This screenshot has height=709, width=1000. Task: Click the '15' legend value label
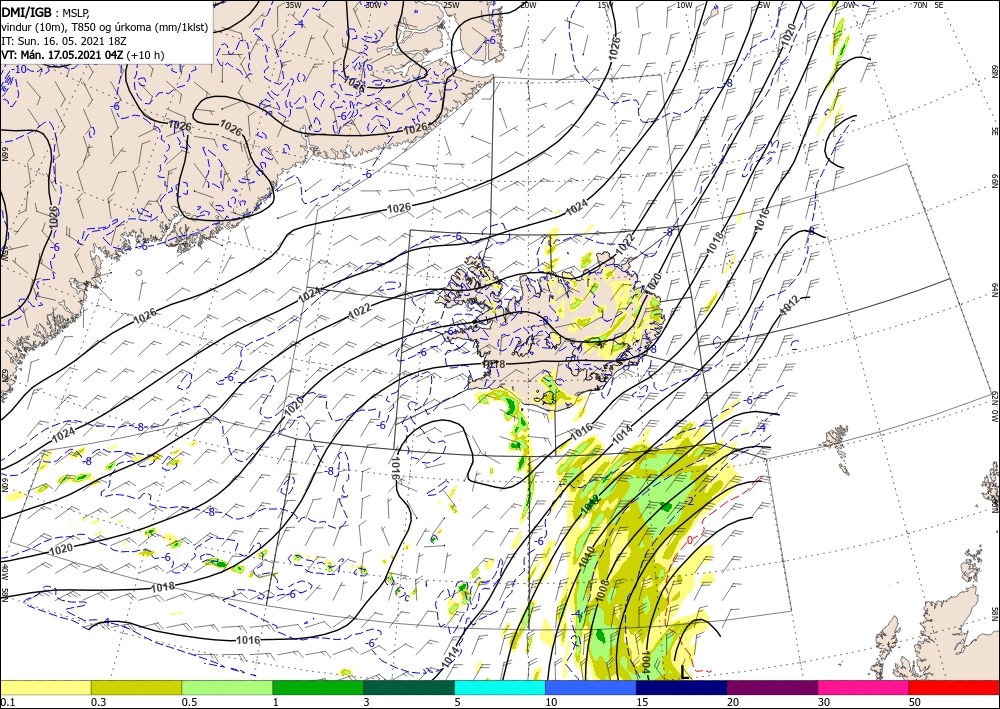click(642, 702)
